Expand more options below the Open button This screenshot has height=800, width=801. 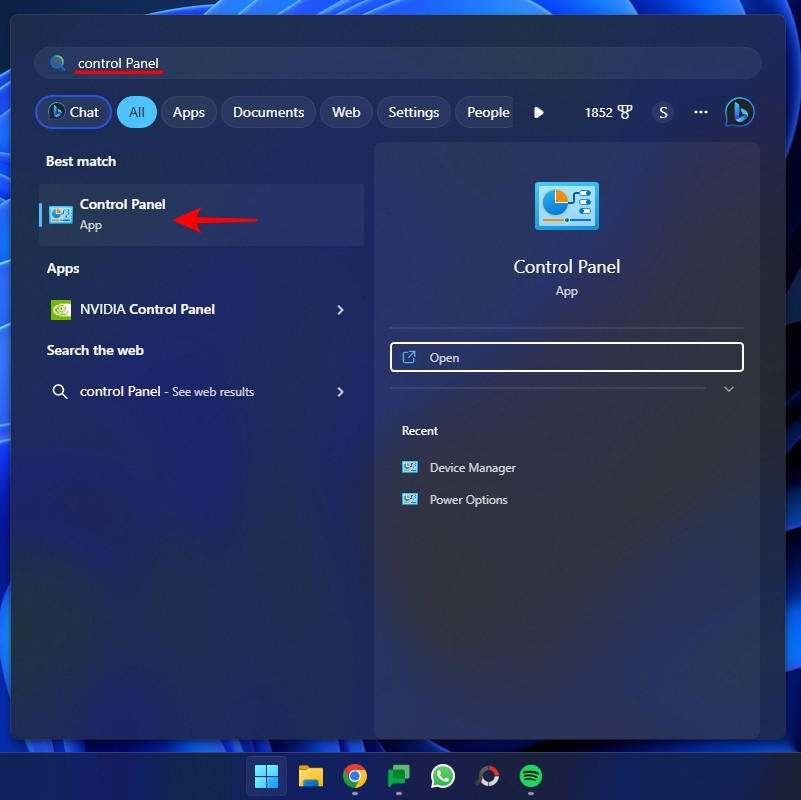tap(729, 388)
